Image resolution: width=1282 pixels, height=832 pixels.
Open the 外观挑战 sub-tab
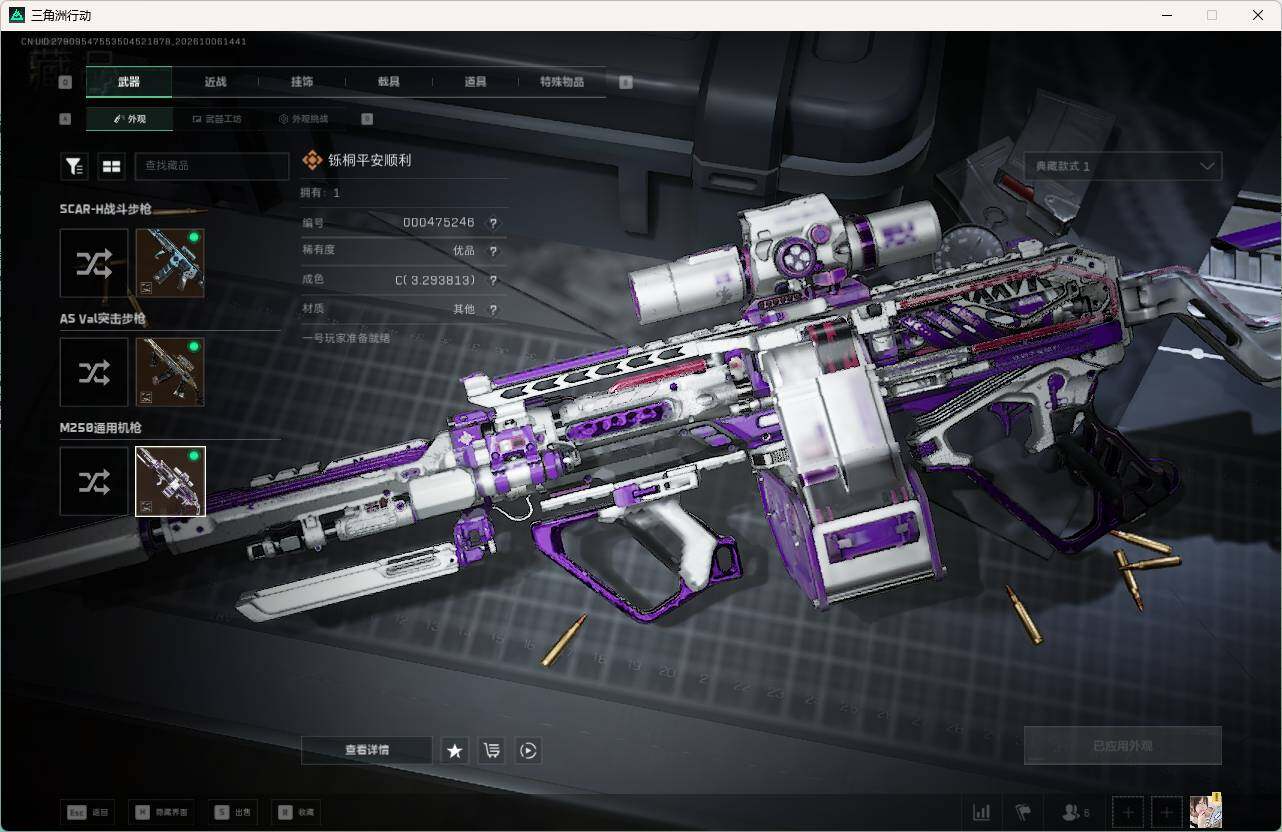click(x=304, y=119)
